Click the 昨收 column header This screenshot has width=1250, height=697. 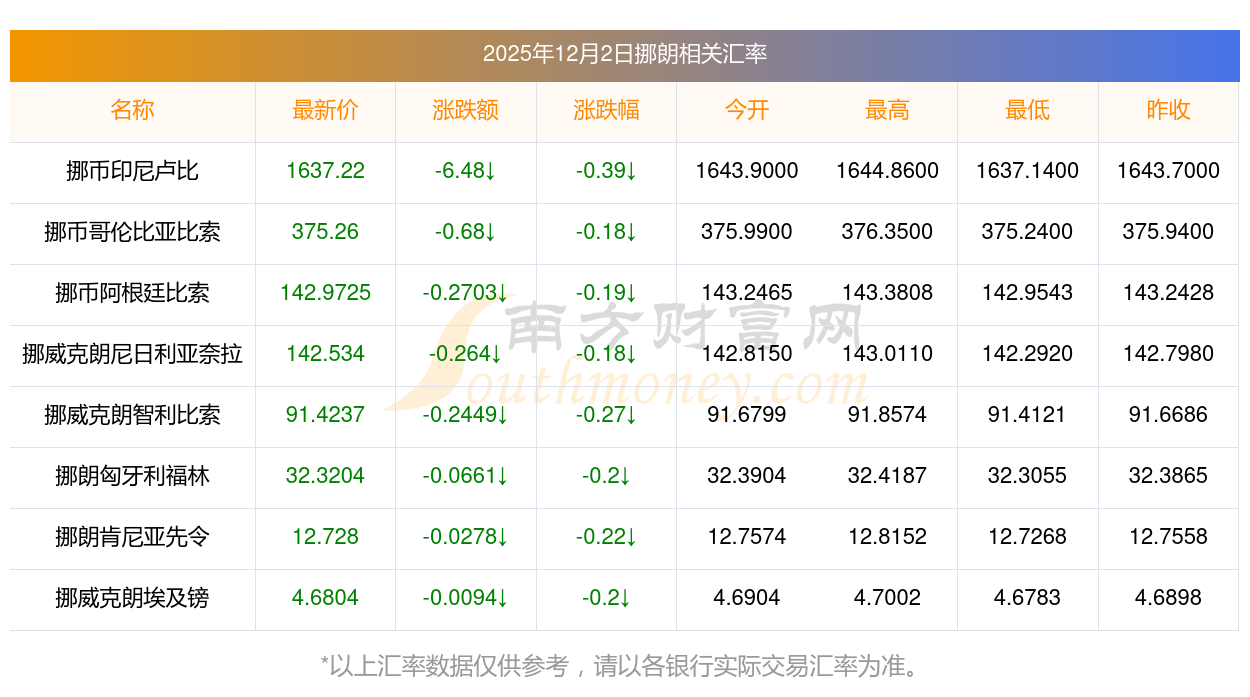(x=1168, y=110)
